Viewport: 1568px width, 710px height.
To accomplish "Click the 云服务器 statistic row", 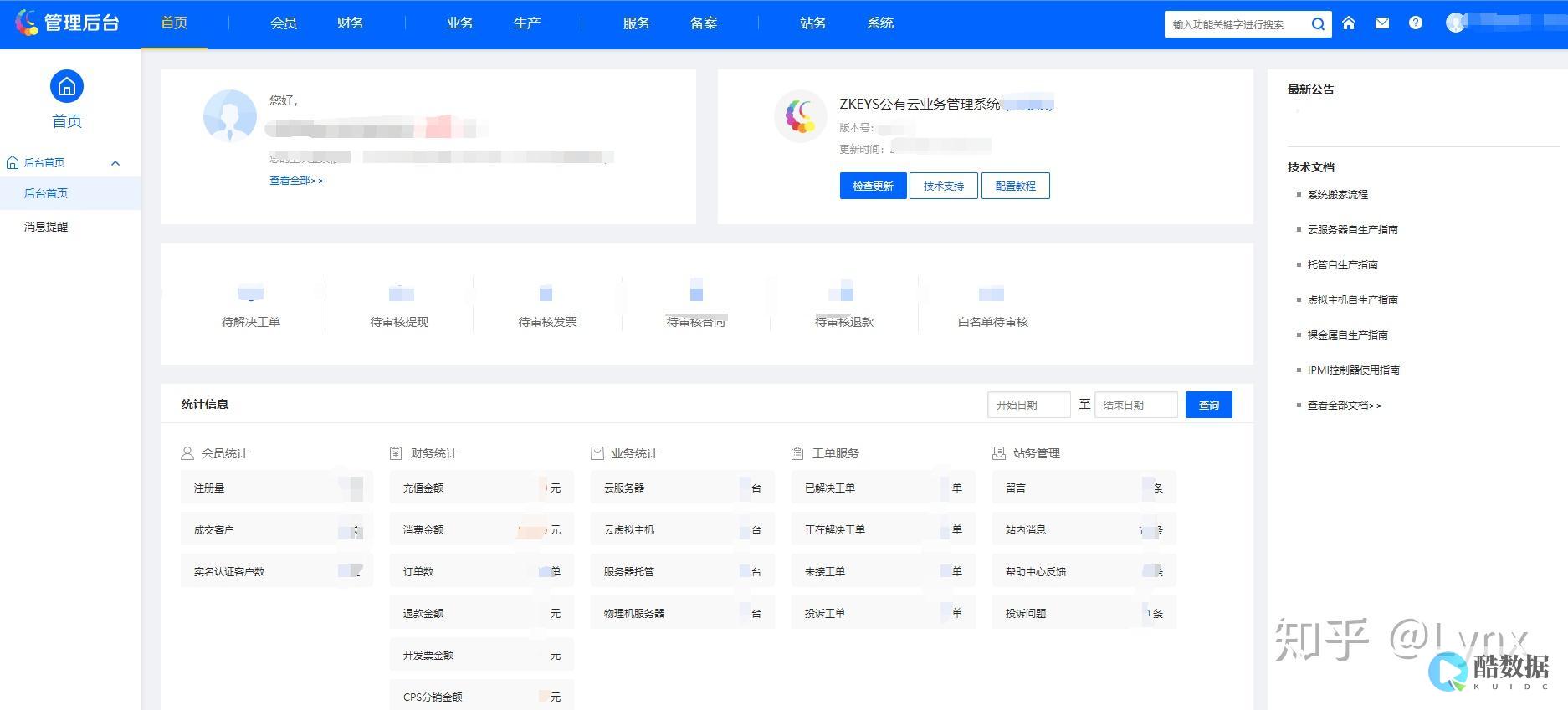I will click(x=683, y=488).
